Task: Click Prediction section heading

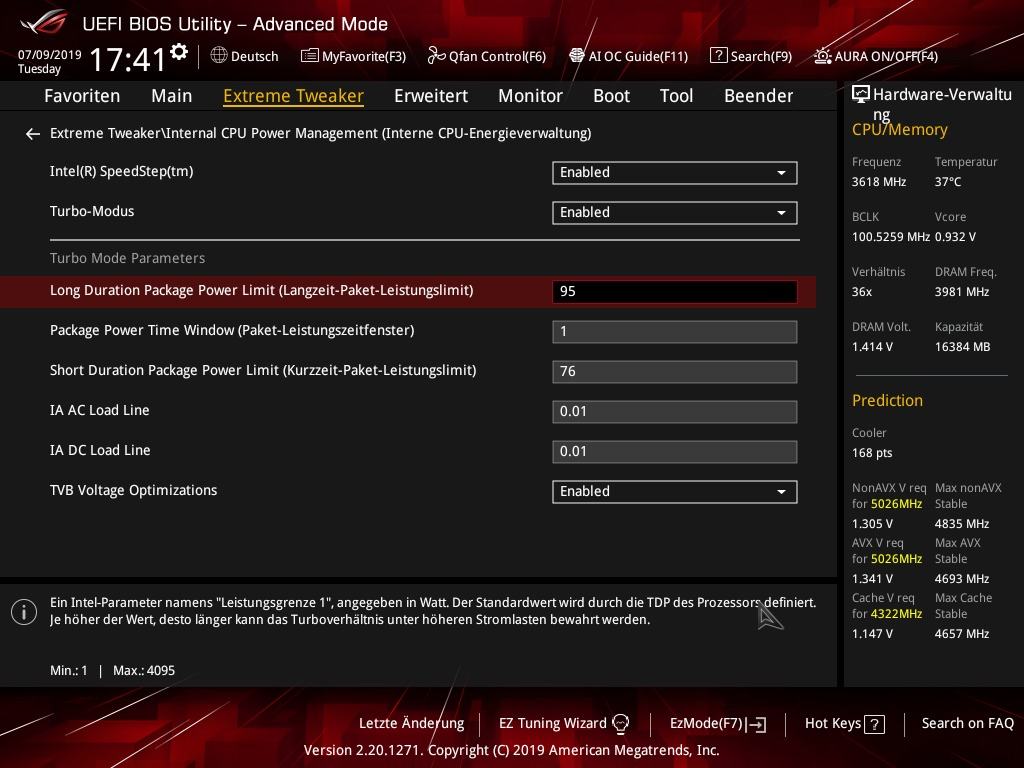Action: point(888,400)
